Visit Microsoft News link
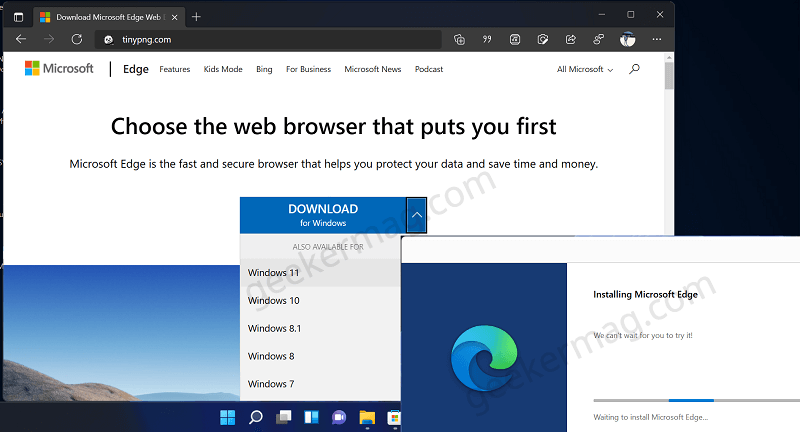The height and width of the screenshot is (432, 800). (372, 69)
